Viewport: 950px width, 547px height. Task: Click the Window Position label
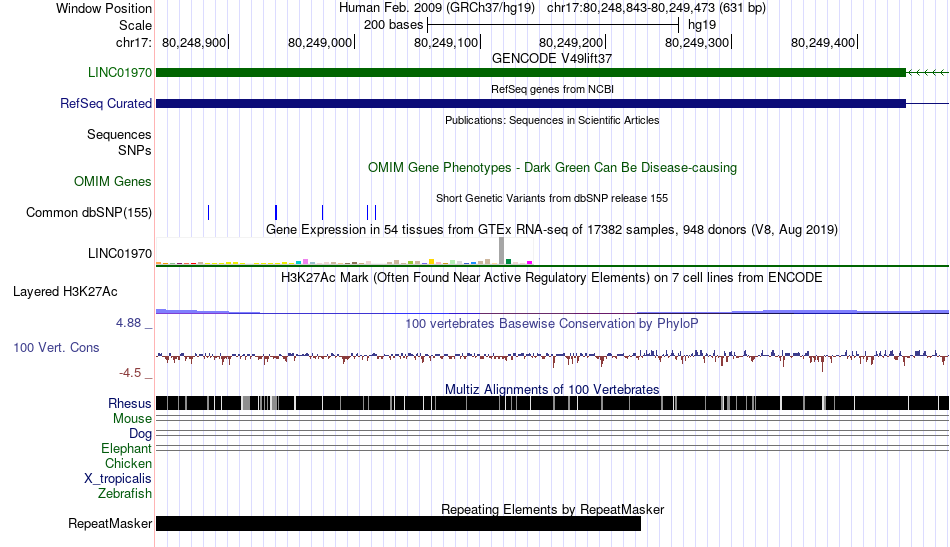coord(104,8)
